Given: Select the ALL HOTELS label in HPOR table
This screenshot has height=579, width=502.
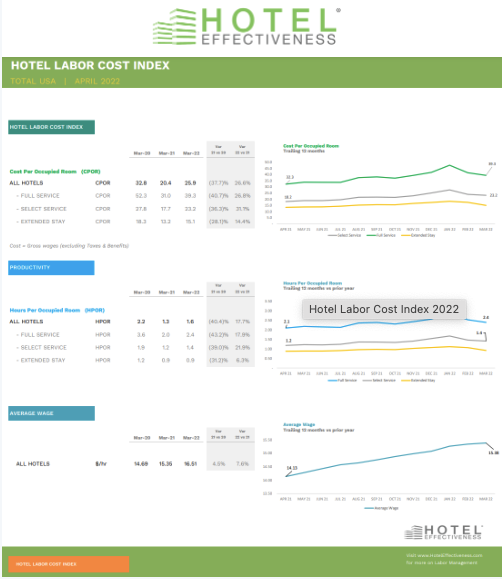Looking at the screenshot, I should (26, 322).
